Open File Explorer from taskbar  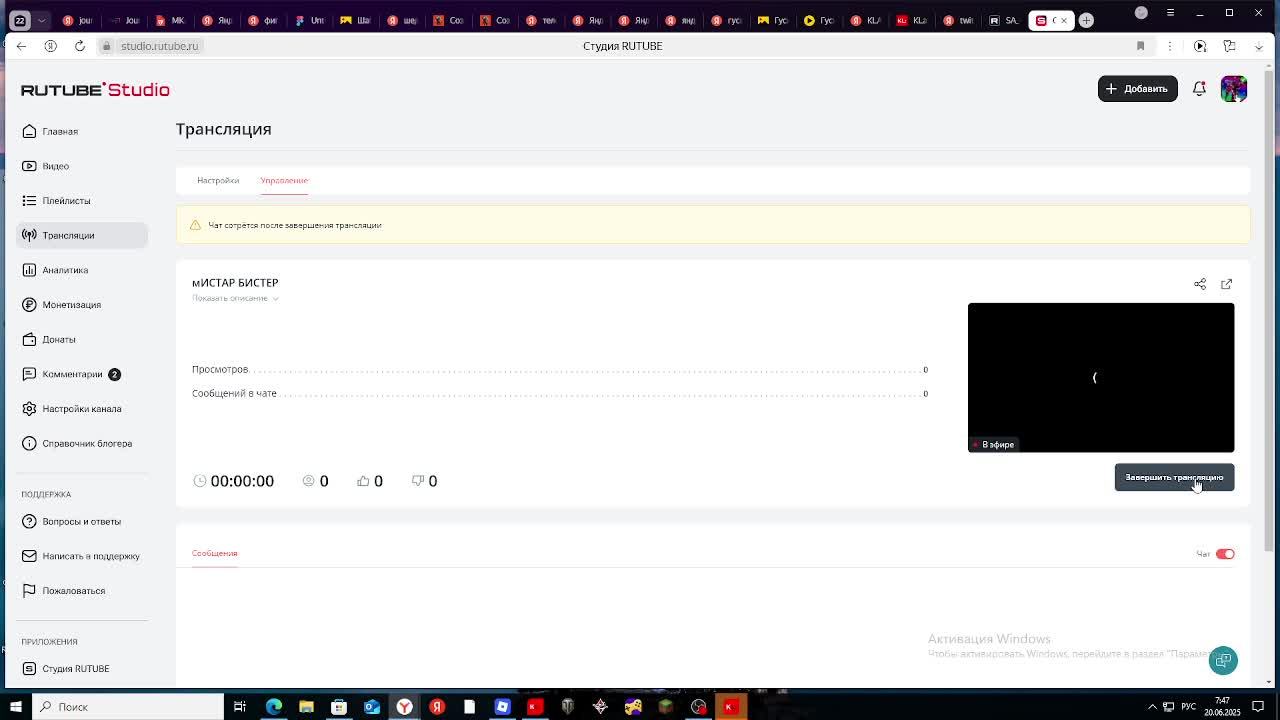click(306, 707)
